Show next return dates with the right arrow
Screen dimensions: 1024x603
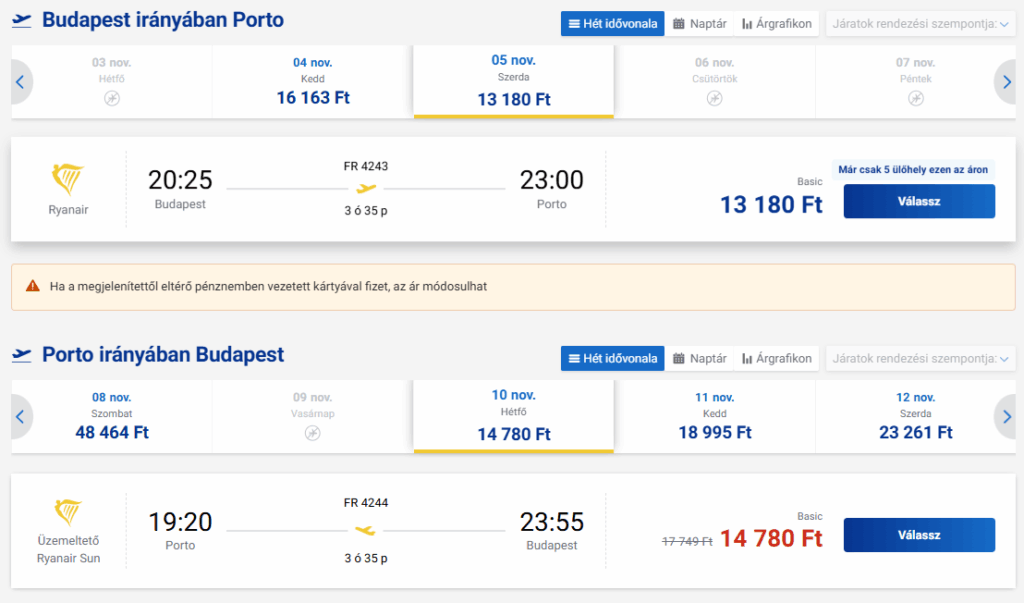(1006, 416)
